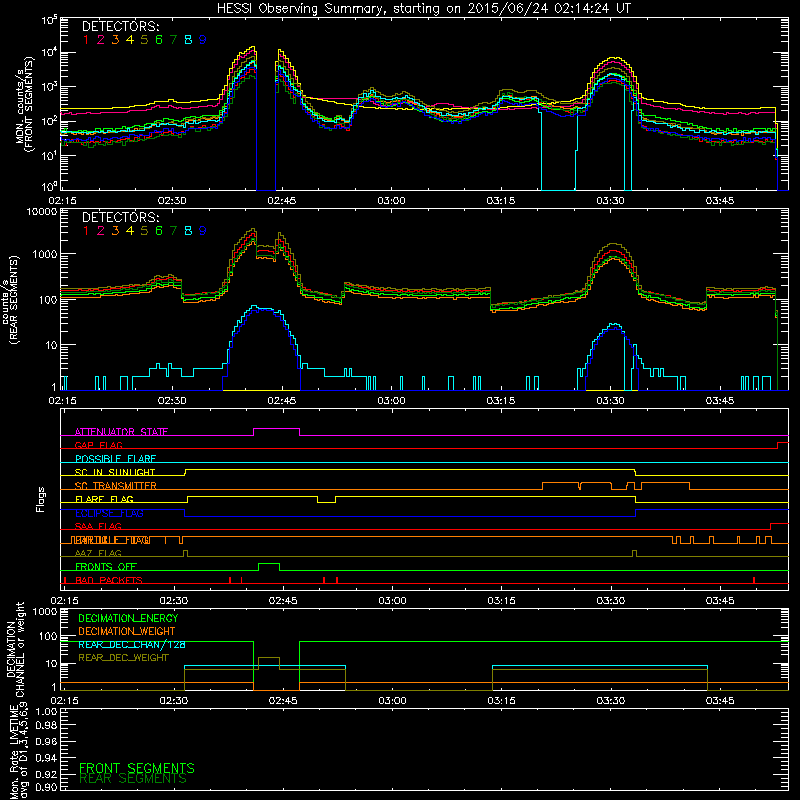The image size is (800, 800).
Task: Click the DETECTORS: legend heading in the front segments plot
Action: (x=121, y=26)
